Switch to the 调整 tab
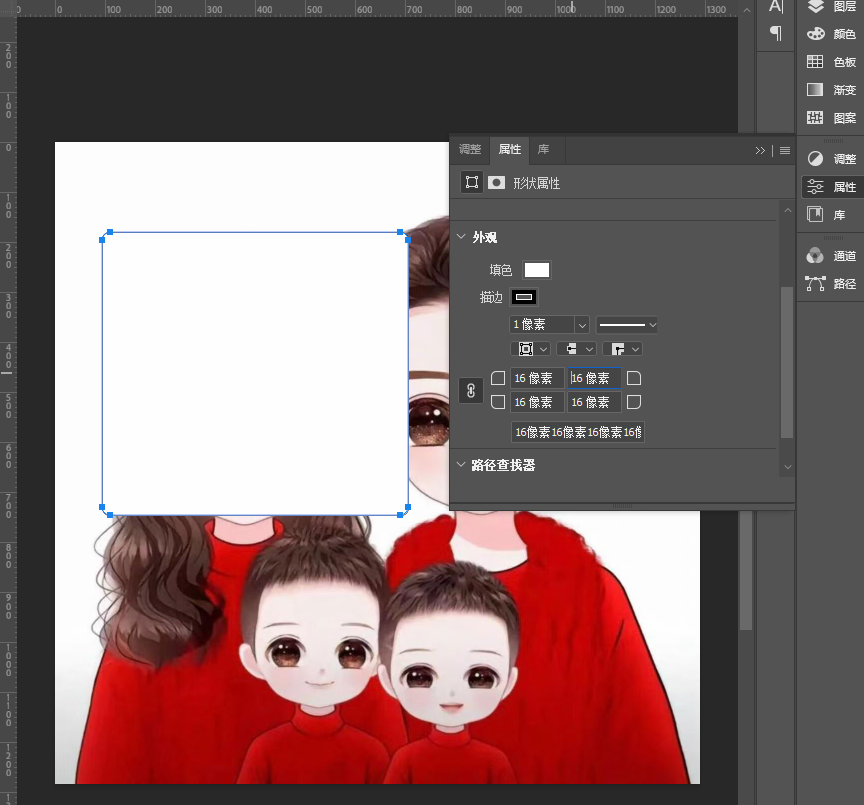864x805 pixels. (x=470, y=149)
